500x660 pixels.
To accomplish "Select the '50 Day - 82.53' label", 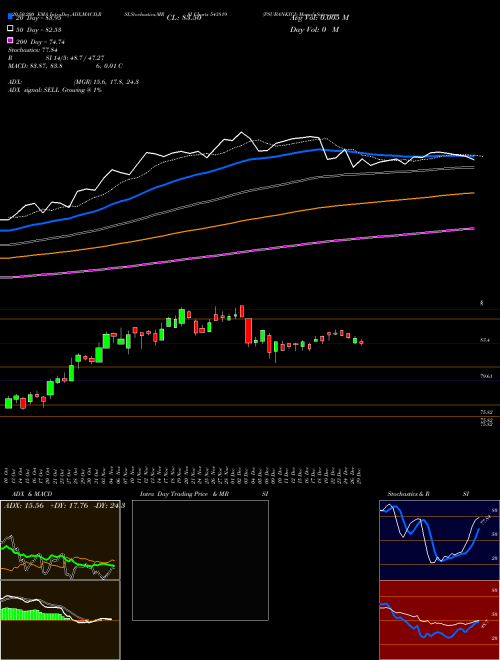I will [39, 30].
